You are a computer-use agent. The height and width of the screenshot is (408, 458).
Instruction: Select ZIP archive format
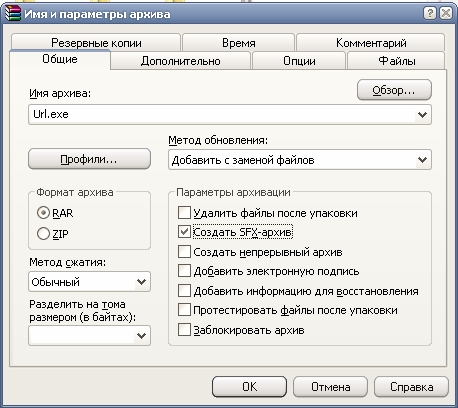(x=43, y=234)
